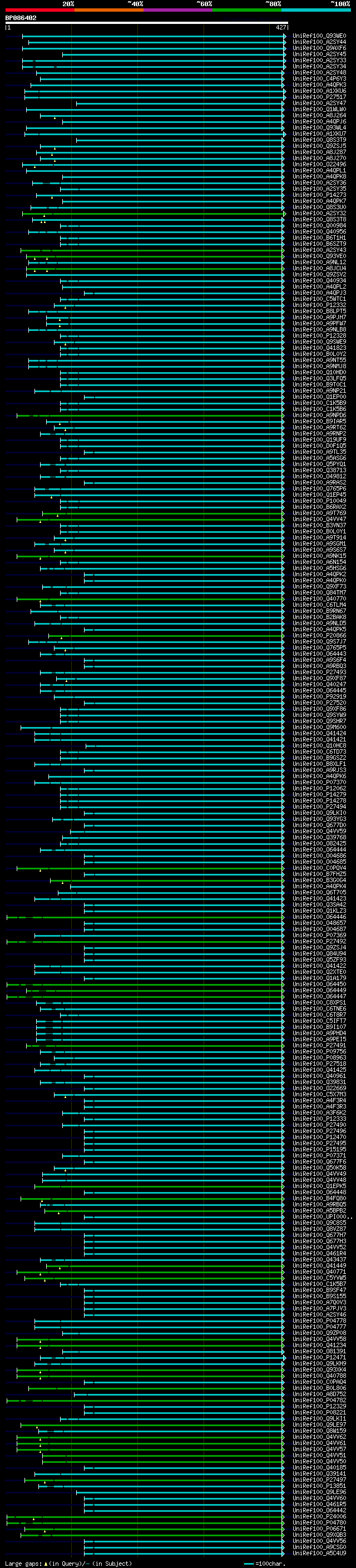Select the UniRef100_Q3SA42 label
356x1568 pixels.
[x=319, y=905]
